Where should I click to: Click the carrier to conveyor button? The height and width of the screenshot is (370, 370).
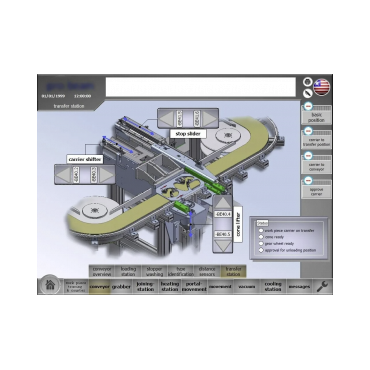click(316, 167)
